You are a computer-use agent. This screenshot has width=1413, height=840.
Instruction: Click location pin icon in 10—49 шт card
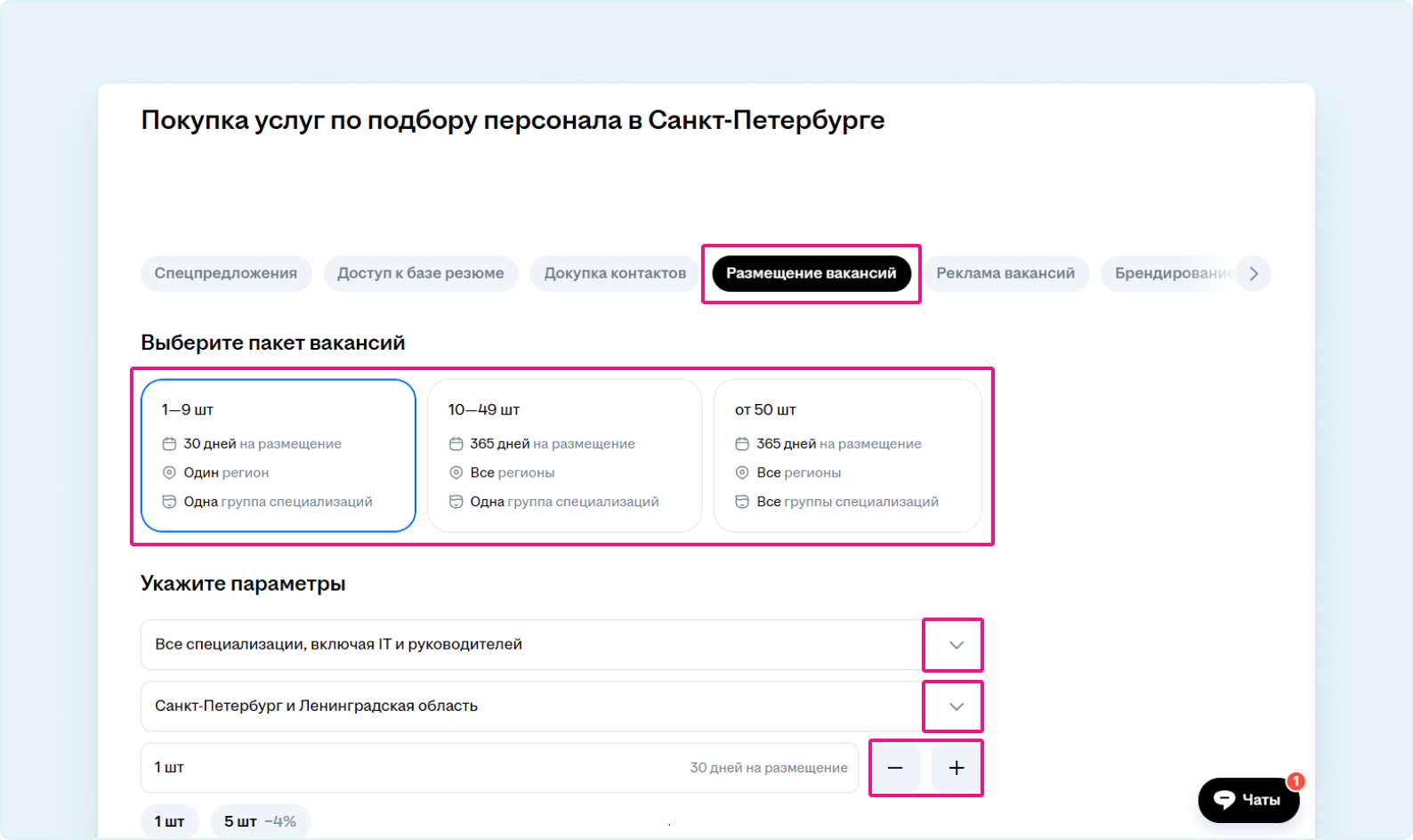pos(456,472)
